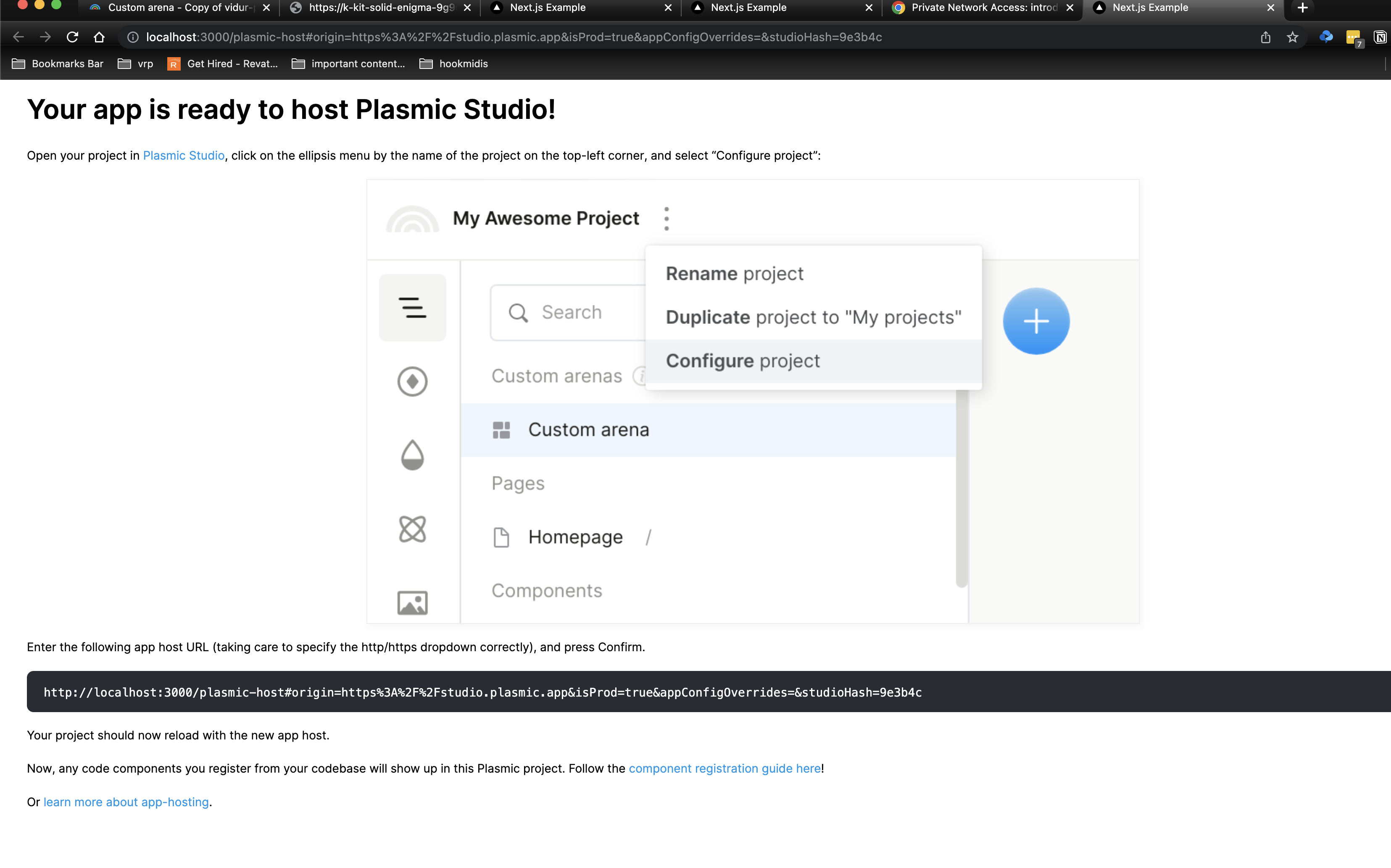Click the Configure project tutorial screenshot
Screen dimensions: 1391x868
click(753, 401)
